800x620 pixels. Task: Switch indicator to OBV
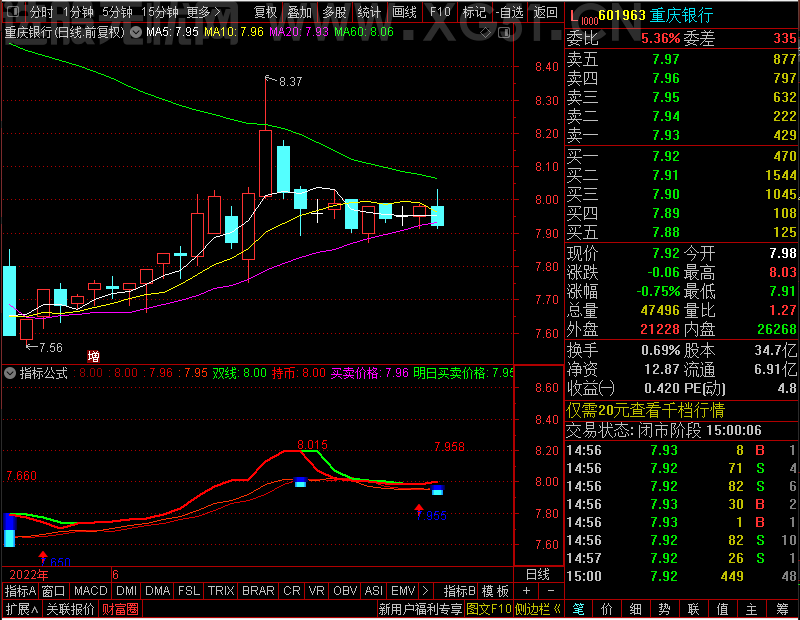[x=345, y=591]
